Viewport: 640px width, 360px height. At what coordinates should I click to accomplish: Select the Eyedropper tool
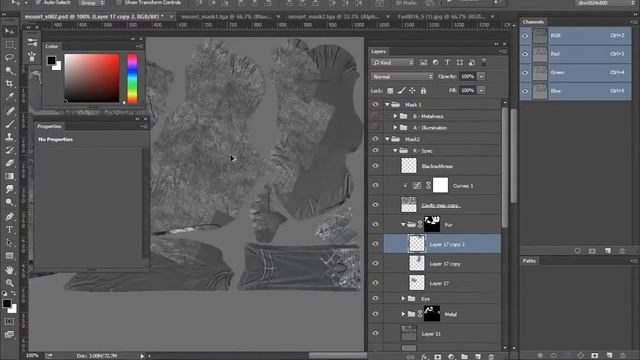click(9, 97)
